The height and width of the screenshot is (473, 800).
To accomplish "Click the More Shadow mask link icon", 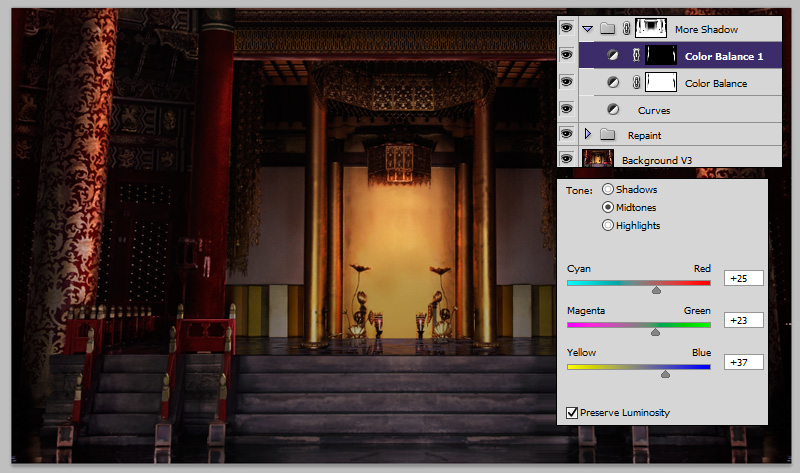I will [x=627, y=29].
